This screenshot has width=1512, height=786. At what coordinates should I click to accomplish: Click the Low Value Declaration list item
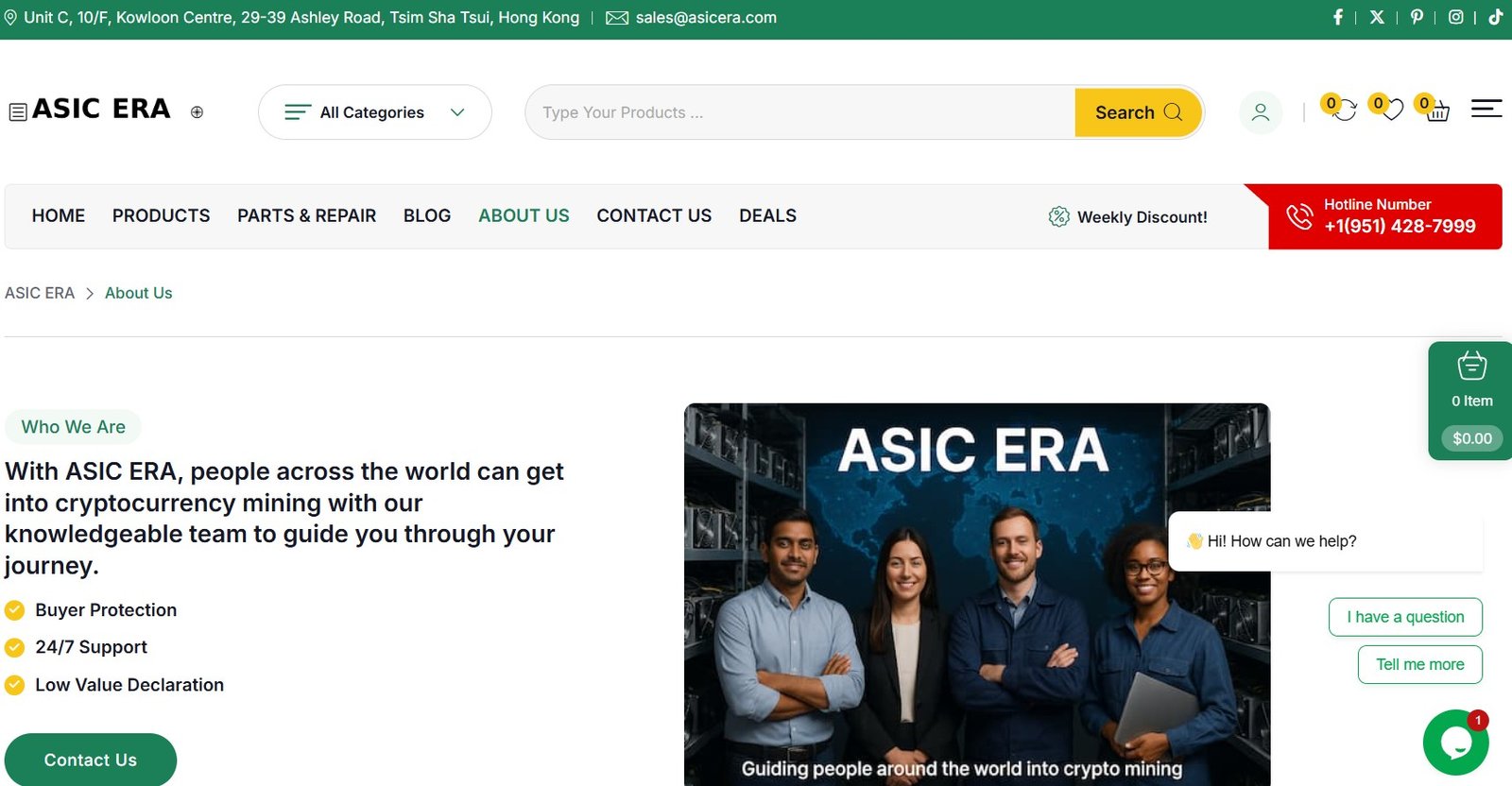pyautogui.click(x=129, y=685)
